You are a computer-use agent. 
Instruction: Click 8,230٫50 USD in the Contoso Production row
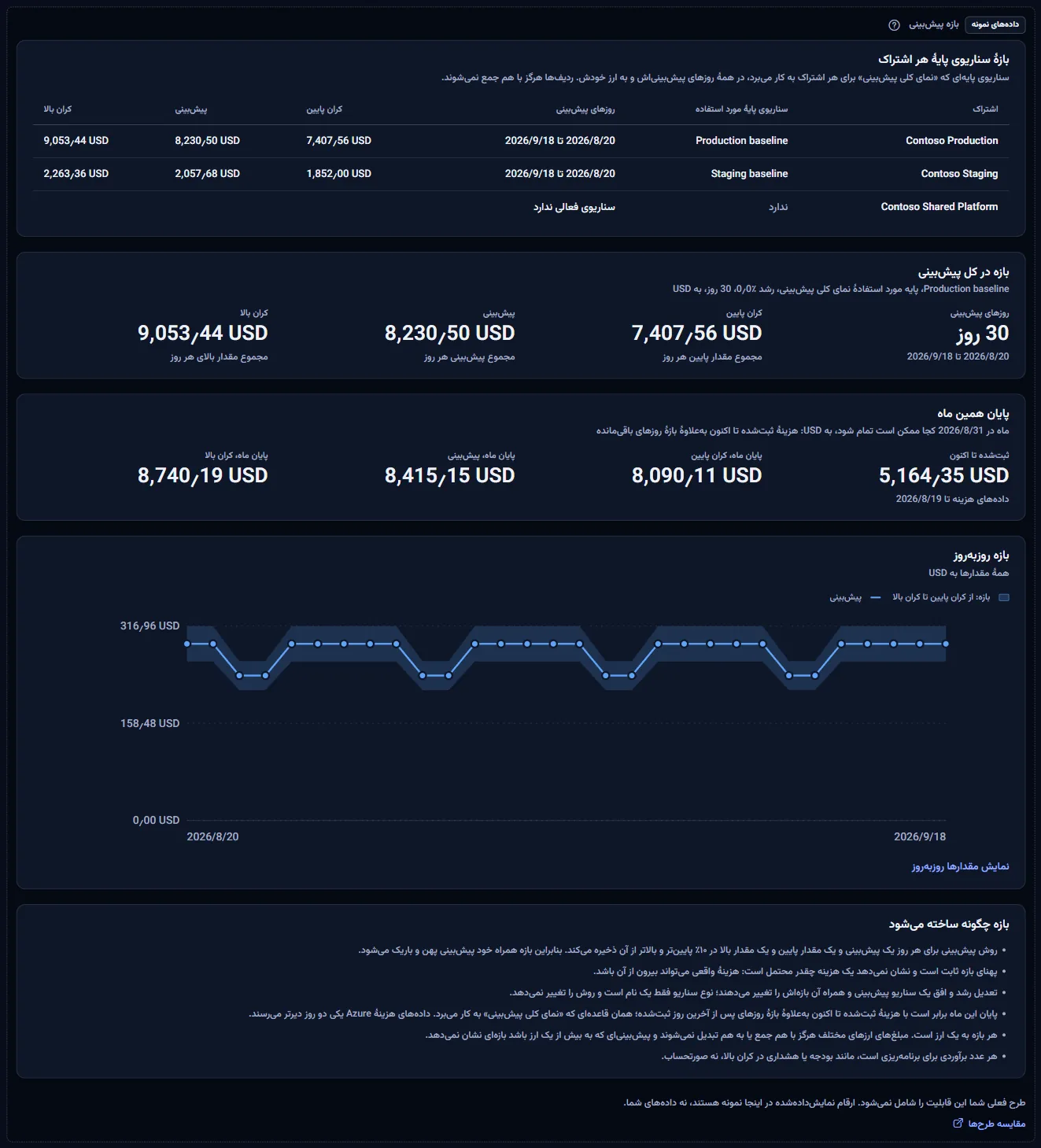207,141
